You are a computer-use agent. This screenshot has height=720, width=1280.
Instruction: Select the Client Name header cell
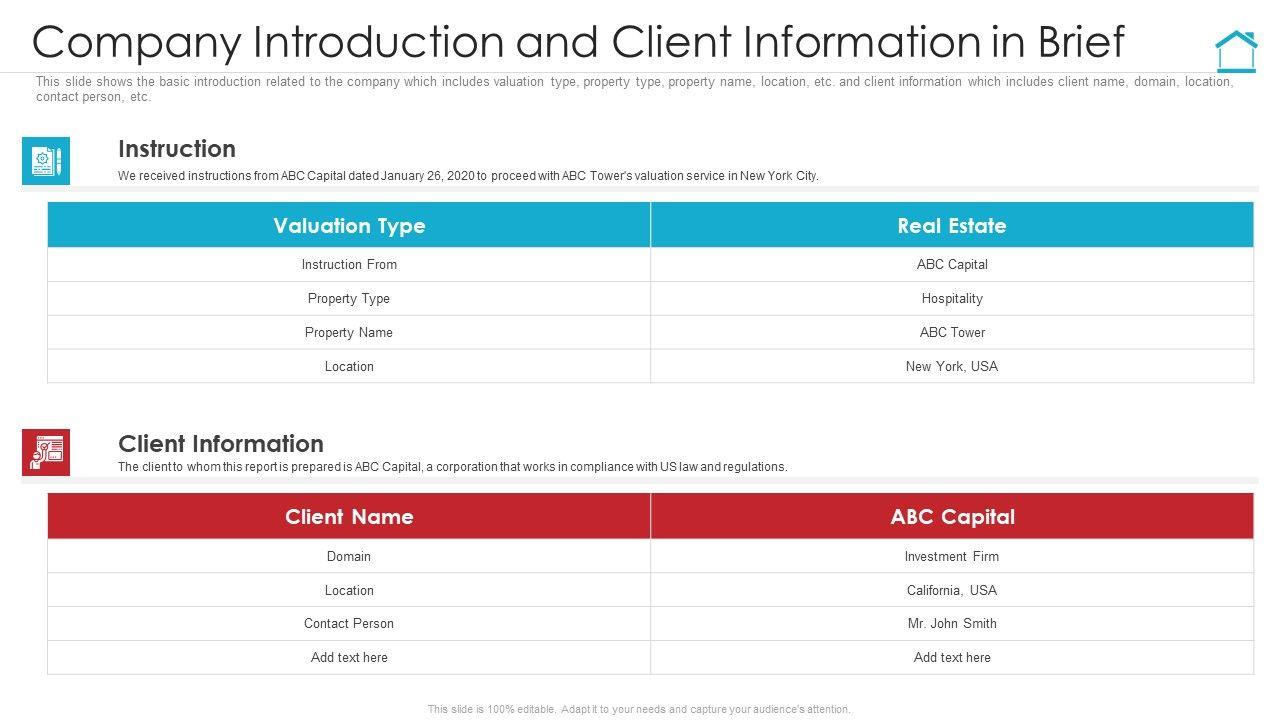tap(349, 517)
